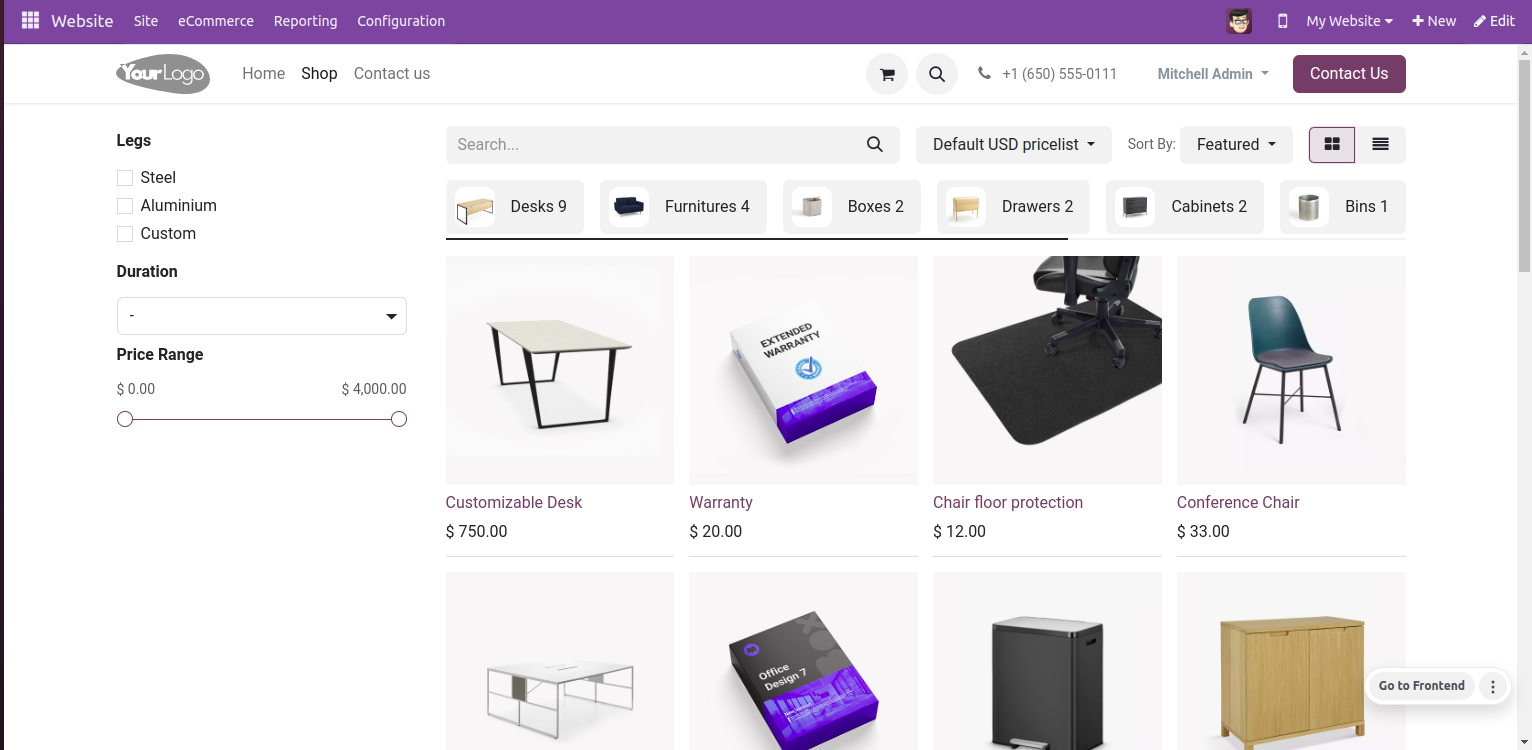Click the maximum price slider handle
Viewport: 1532px width, 750px height.
[399, 419]
